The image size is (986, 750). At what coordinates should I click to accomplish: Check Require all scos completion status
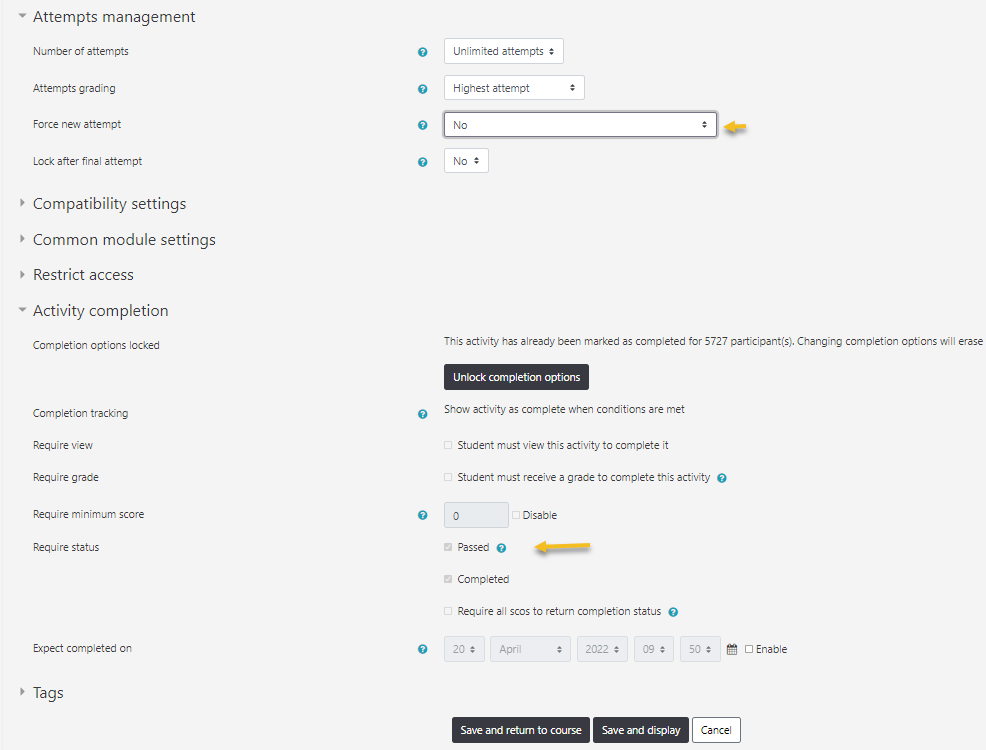coord(448,611)
